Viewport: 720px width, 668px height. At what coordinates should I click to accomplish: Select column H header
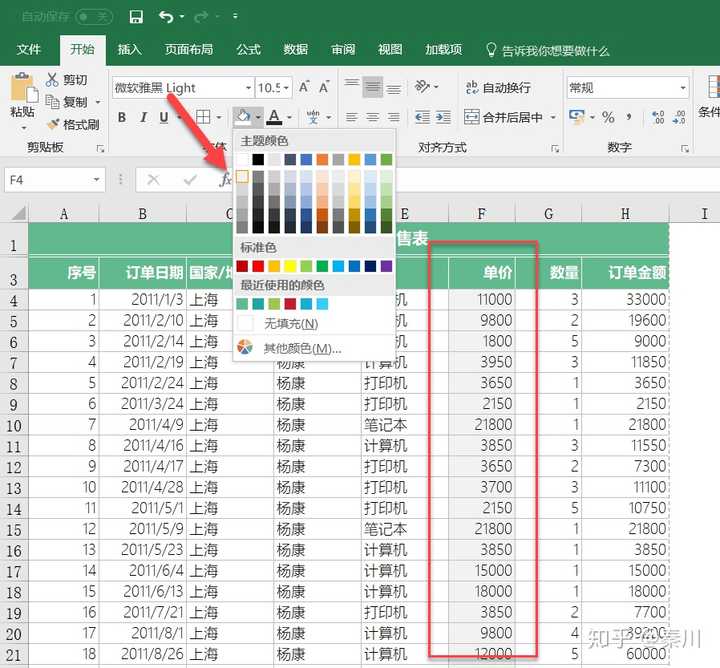tap(625, 214)
